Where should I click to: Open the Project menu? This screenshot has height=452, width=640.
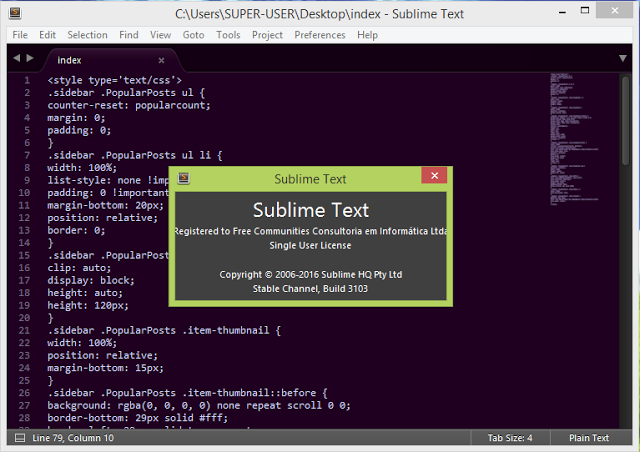tap(267, 35)
